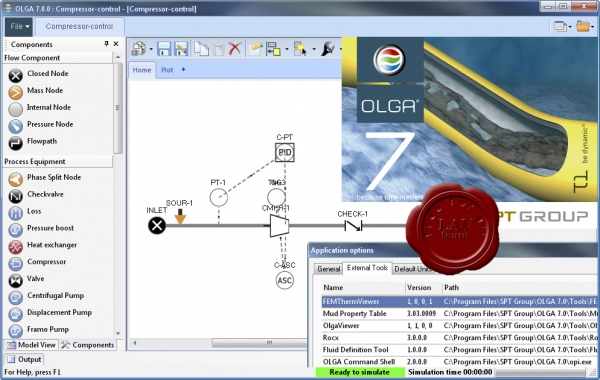Image resolution: width=600 pixels, height=380 pixels.
Task: Select the Closed Node component icon
Action: click(16, 75)
